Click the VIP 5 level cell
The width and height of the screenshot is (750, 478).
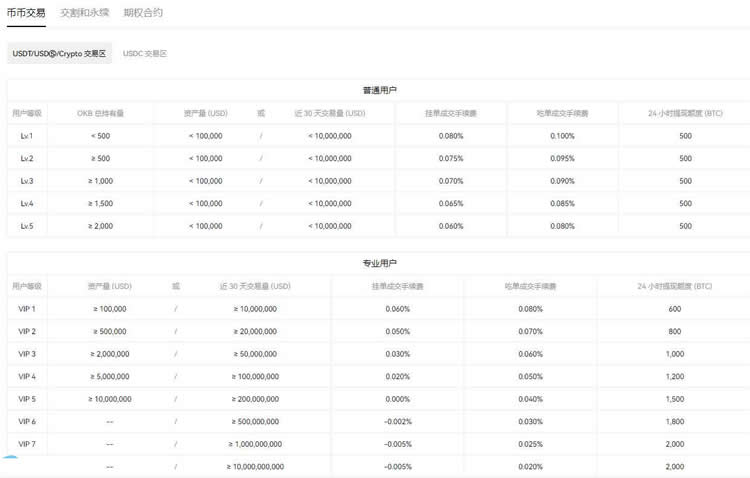[27, 399]
